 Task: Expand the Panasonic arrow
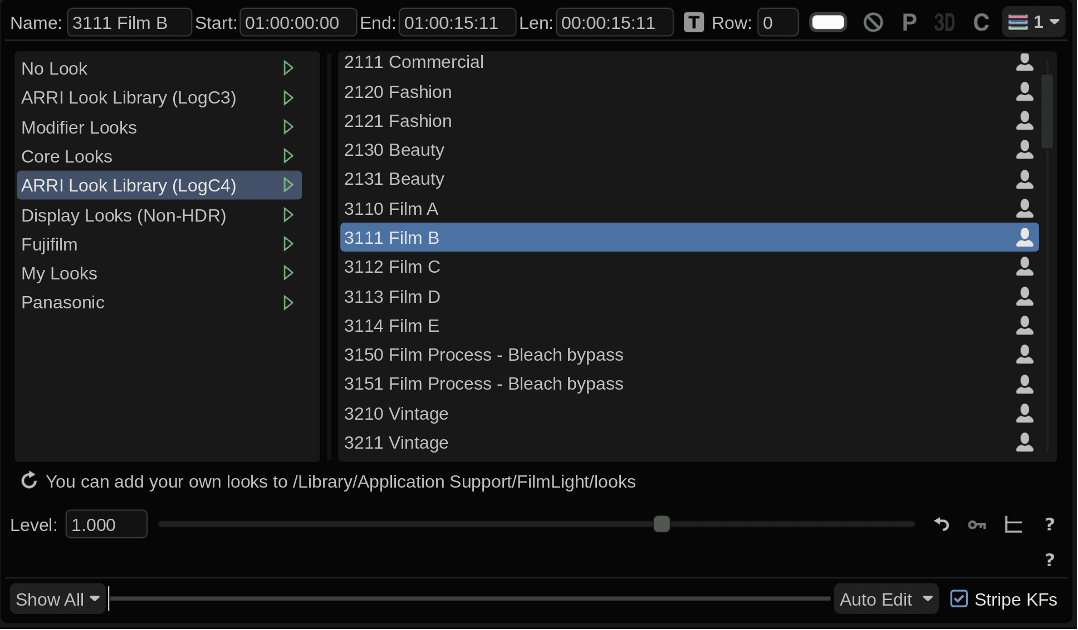[288, 303]
